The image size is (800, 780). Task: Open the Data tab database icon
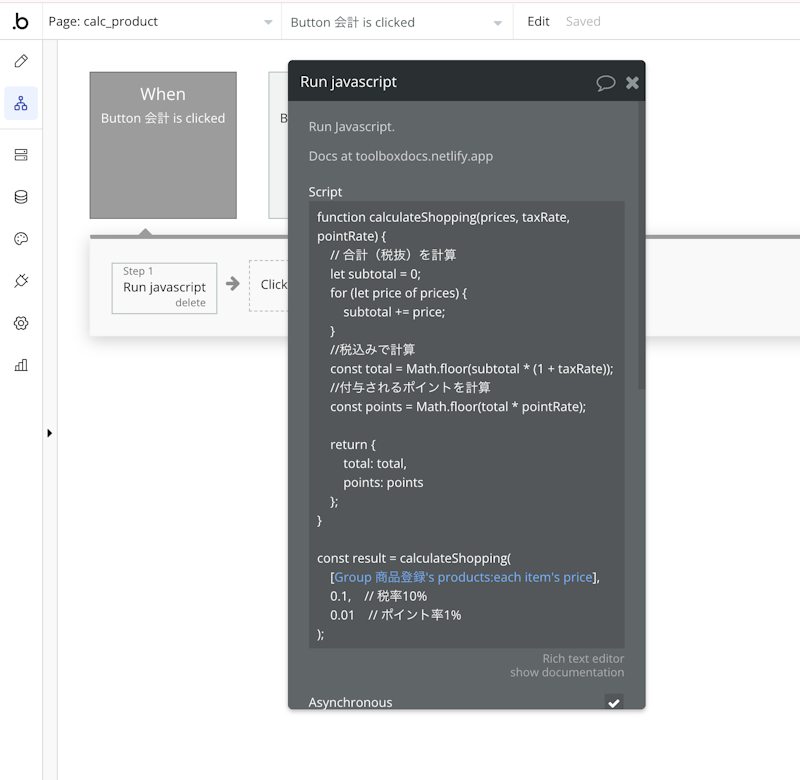pyautogui.click(x=21, y=196)
